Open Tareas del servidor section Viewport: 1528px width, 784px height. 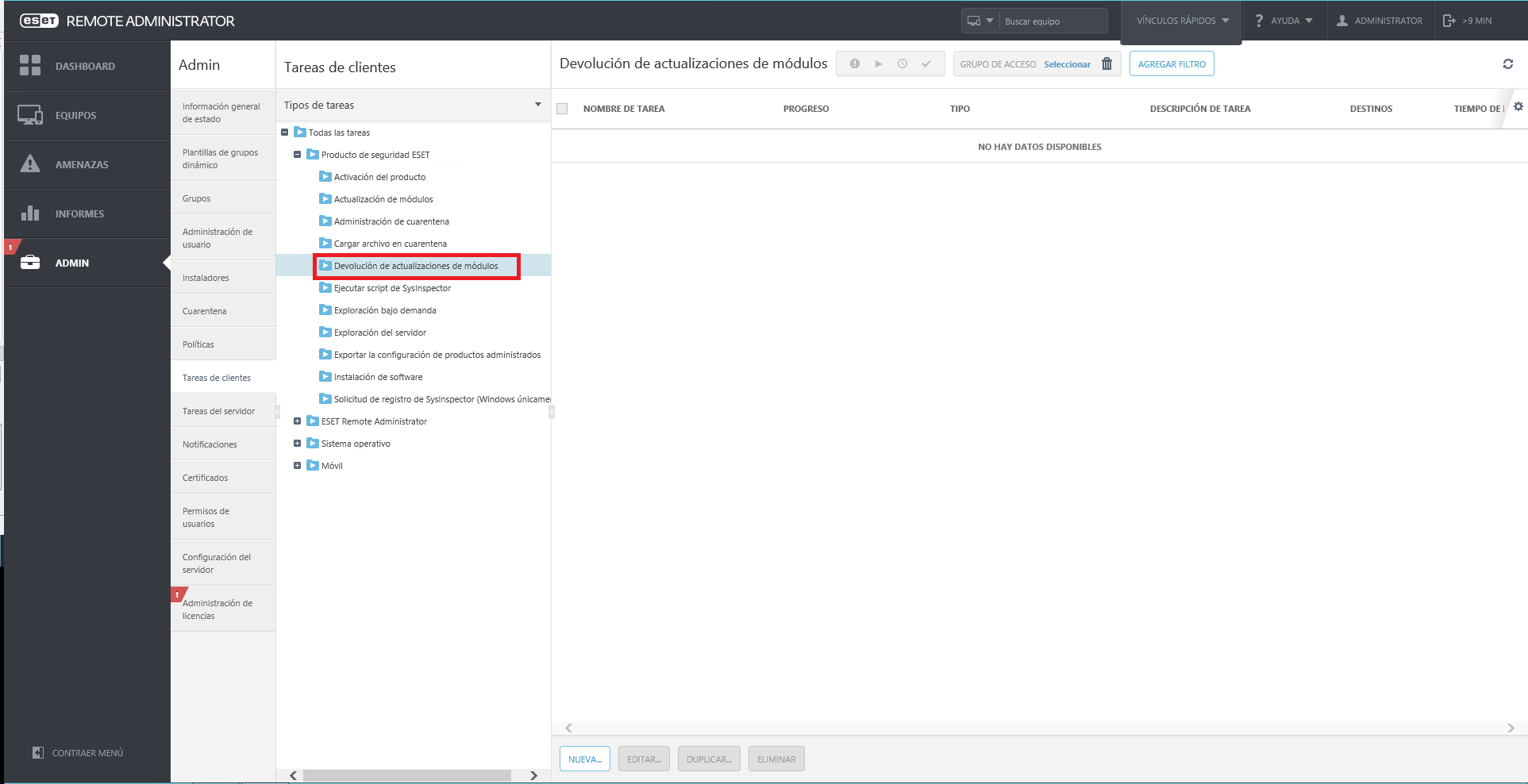point(223,411)
